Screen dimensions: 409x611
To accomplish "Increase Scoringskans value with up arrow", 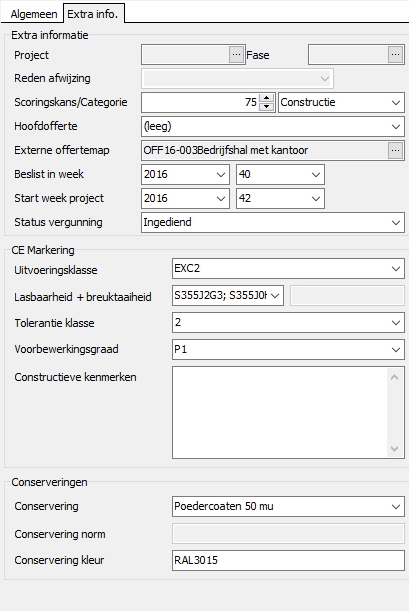I will coord(266,98).
